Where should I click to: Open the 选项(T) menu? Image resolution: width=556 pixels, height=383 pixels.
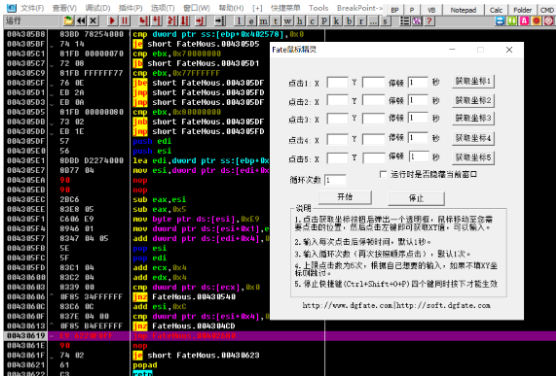pos(163,8)
